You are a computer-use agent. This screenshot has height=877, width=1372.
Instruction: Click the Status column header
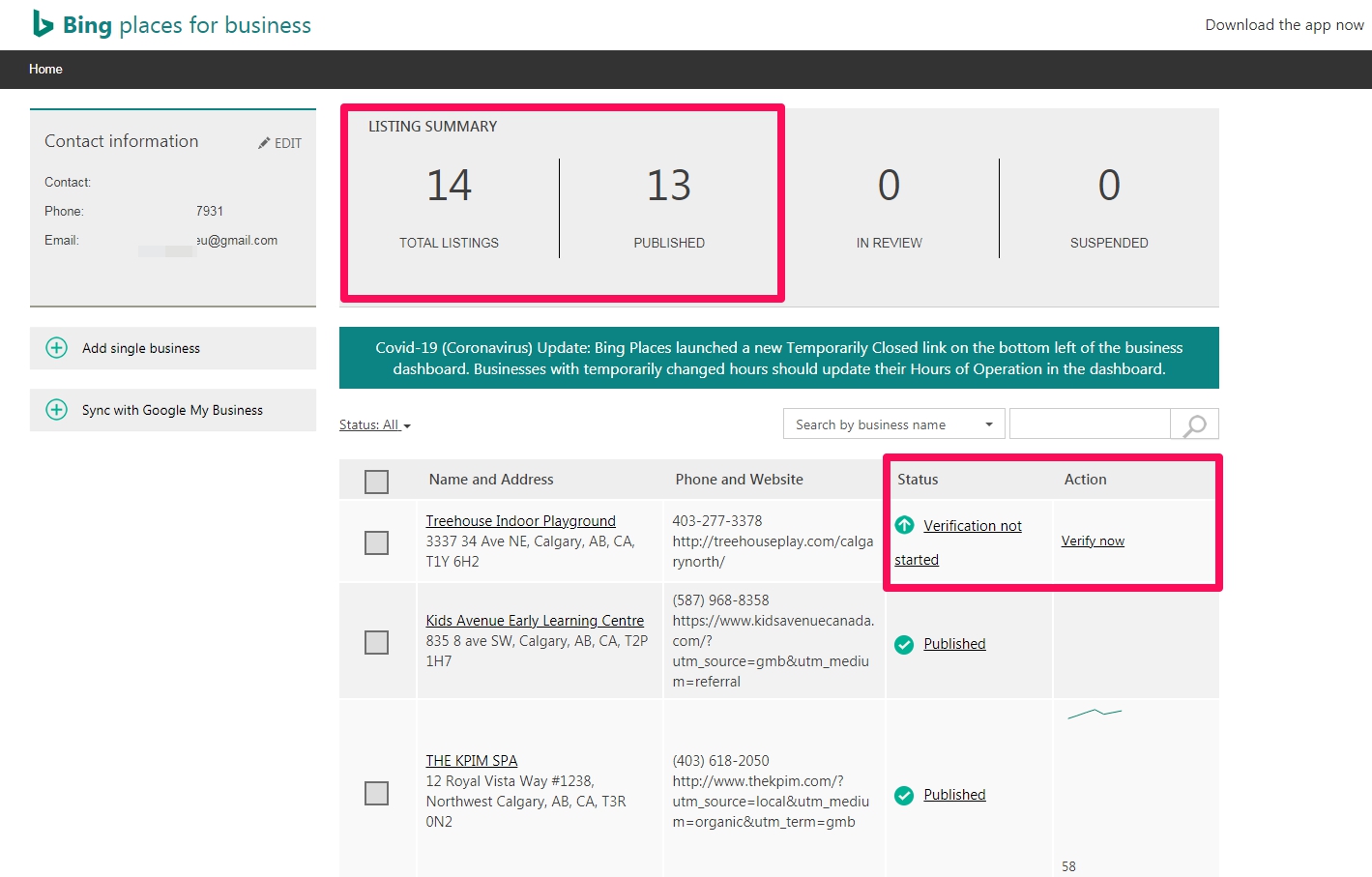coord(918,480)
